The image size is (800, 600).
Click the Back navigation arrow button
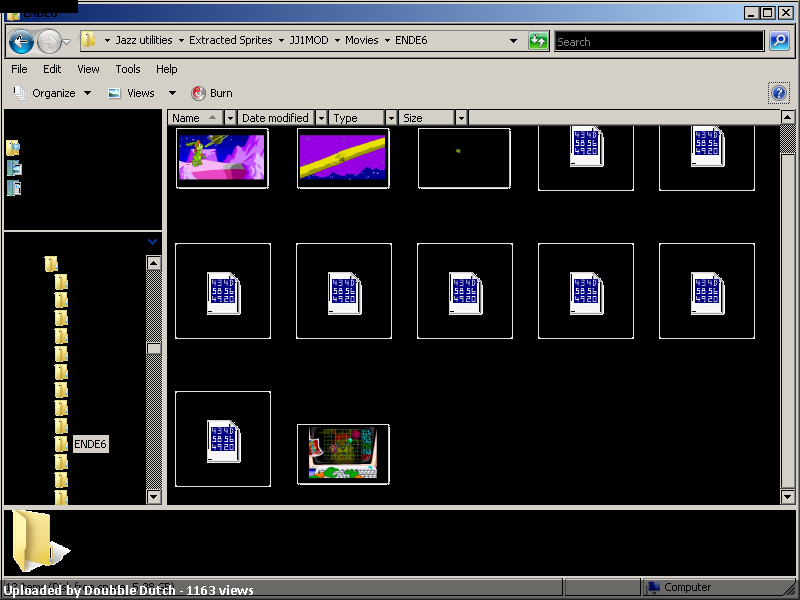21,41
